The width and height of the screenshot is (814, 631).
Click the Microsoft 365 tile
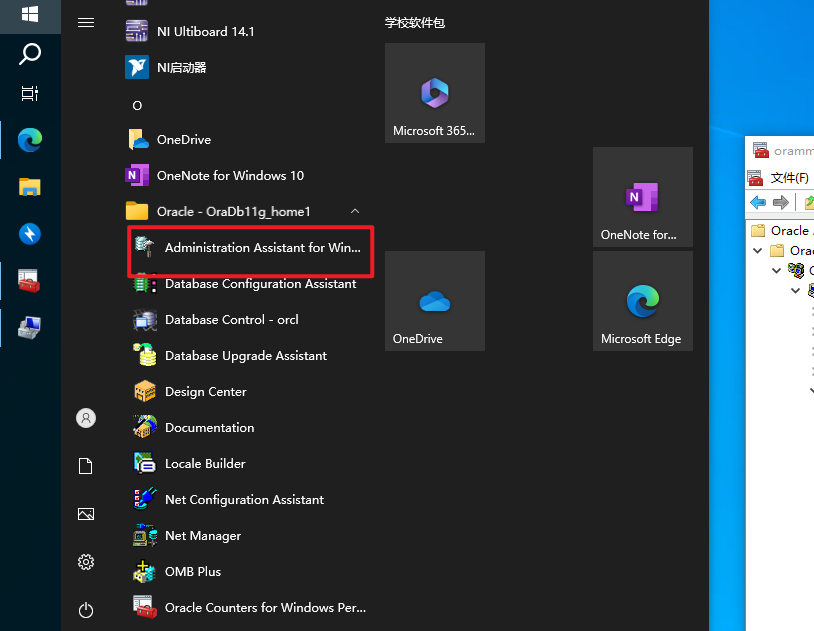(434, 93)
